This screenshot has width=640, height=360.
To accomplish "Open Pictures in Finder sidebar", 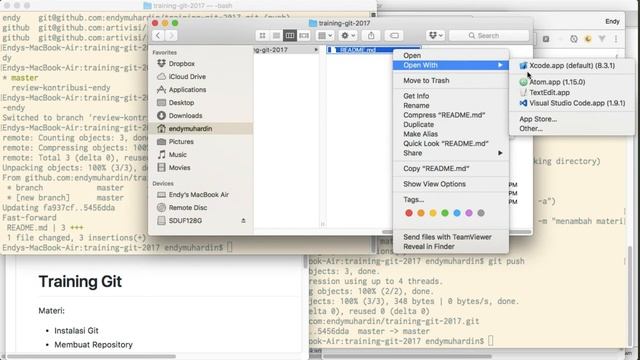I will pos(181,142).
